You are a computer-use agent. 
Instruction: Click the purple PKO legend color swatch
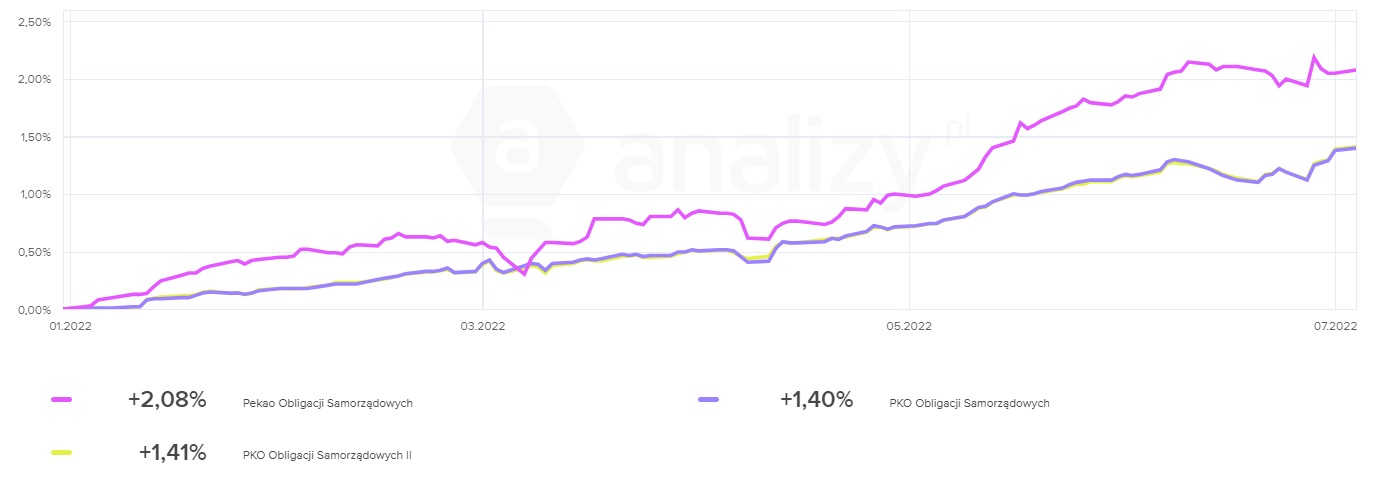(x=706, y=400)
